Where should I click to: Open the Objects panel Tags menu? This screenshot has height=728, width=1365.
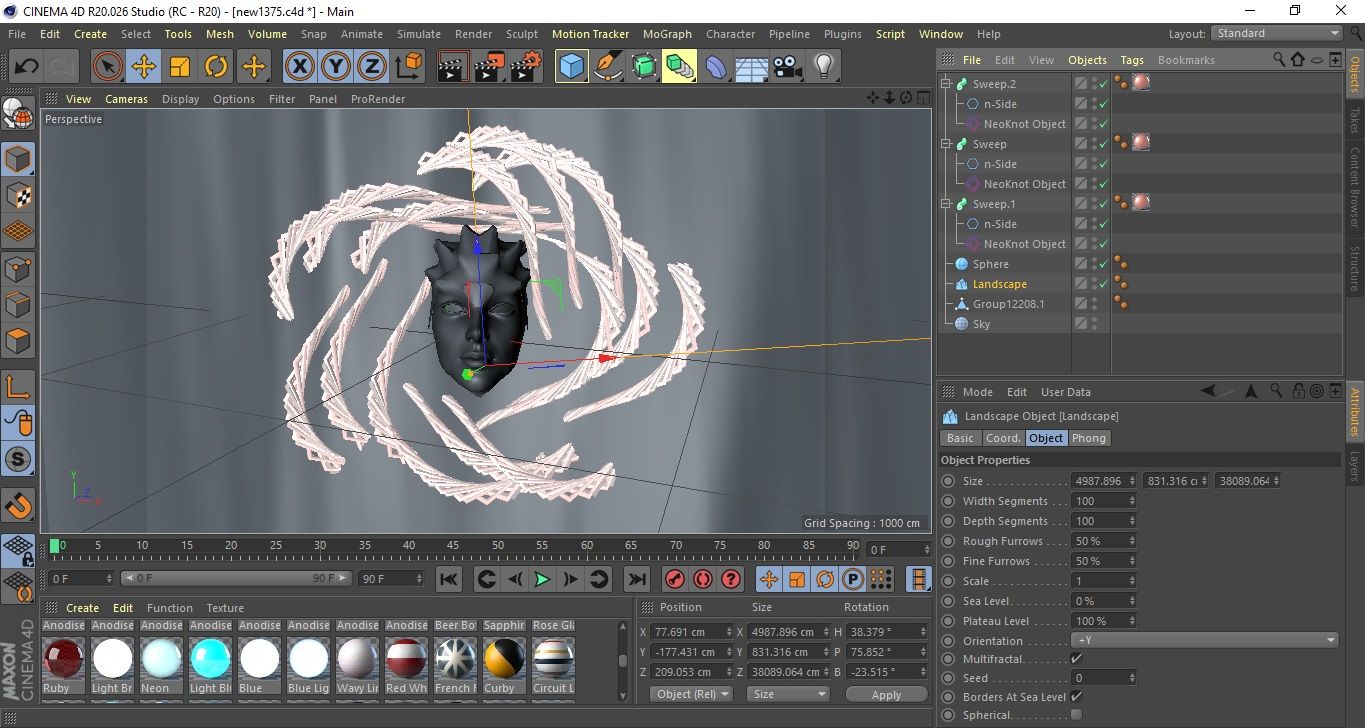click(x=1132, y=60)
